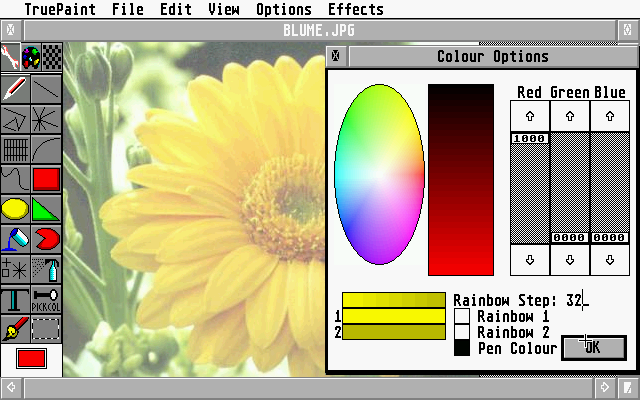The height and width of the screenshot is (400, 640).
Task: Open the Effects menu
Action: 356,9
